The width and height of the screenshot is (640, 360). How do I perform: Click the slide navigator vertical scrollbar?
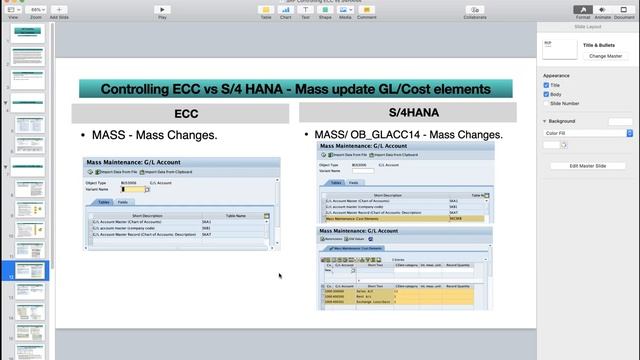coord(52,147)
